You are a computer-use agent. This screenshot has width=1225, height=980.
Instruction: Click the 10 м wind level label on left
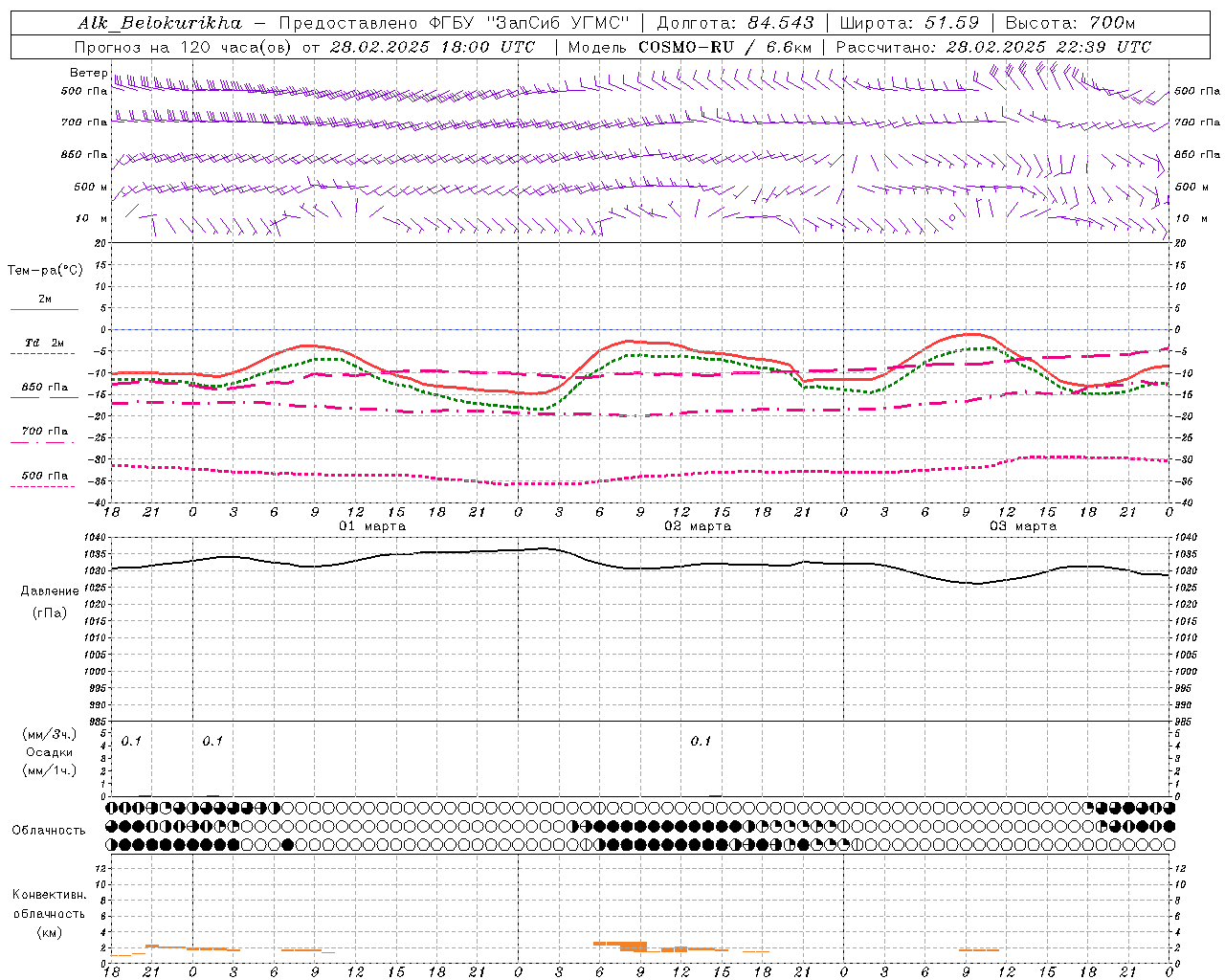pyautogui.click(x=92, y=218)
